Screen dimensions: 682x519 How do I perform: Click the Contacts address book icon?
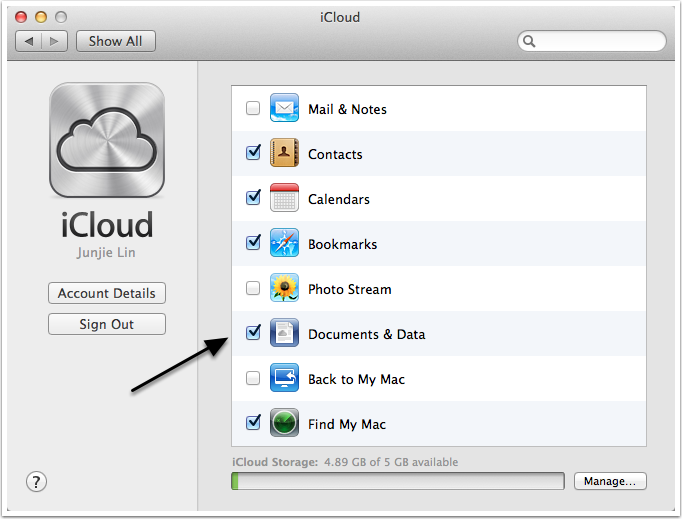(x=284, y=153)
